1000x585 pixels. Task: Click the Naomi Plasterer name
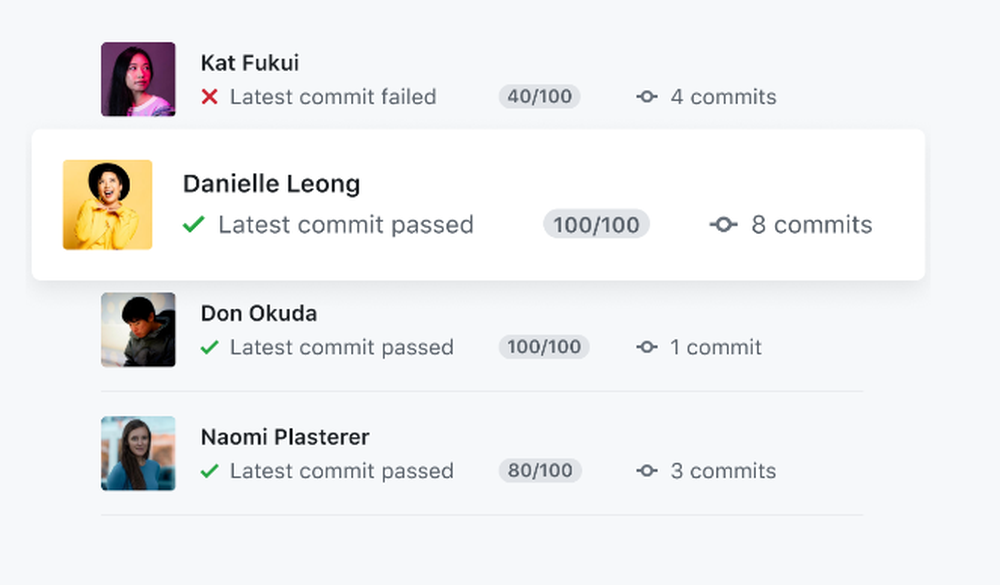click(x=285, y=437)
